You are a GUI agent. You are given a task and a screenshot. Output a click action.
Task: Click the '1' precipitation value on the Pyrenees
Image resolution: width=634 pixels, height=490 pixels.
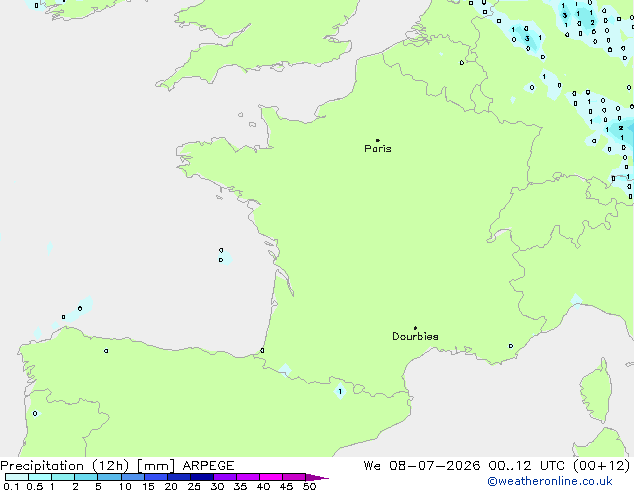point(340,391)
